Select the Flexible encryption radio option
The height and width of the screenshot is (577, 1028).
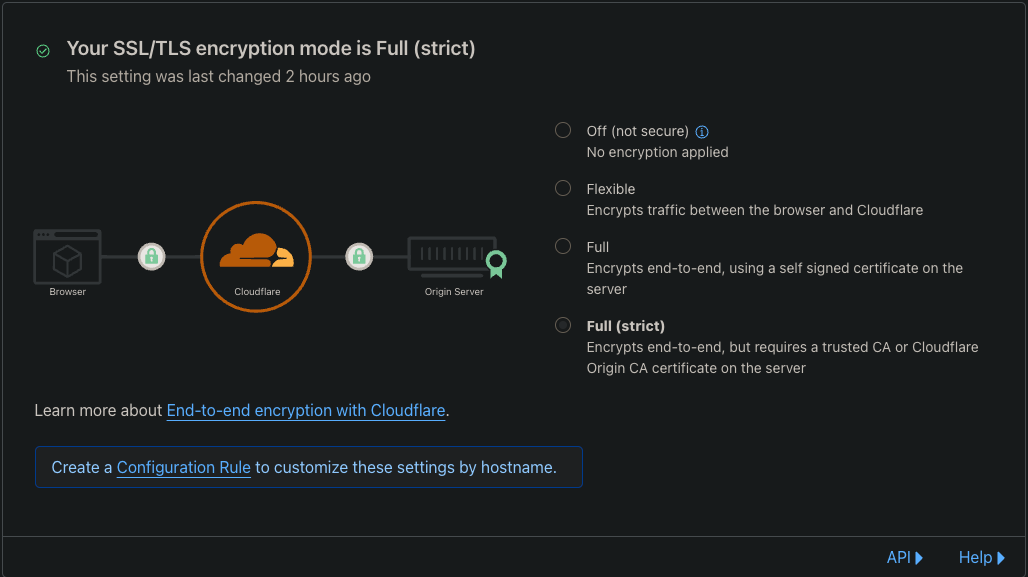pyautogui.click(x=563, y=188)
